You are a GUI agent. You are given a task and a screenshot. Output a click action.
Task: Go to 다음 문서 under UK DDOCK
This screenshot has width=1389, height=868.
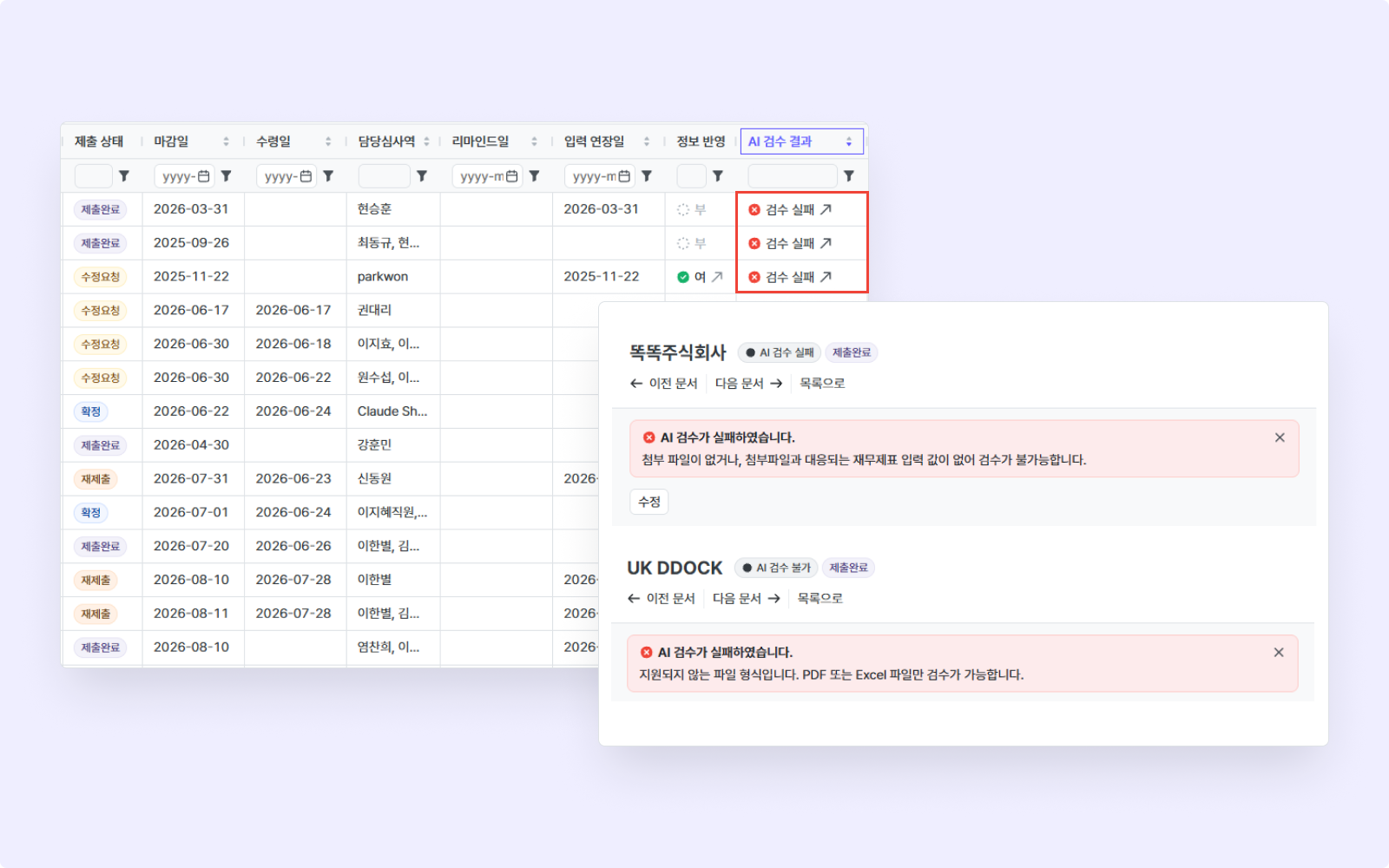(x=747, y=598)
